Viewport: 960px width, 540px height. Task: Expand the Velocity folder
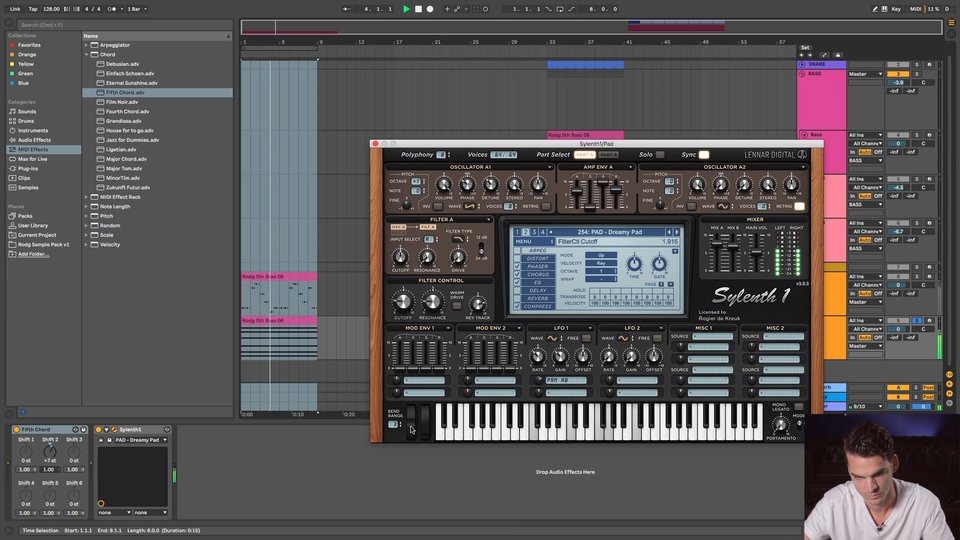(x=86, y=244)
